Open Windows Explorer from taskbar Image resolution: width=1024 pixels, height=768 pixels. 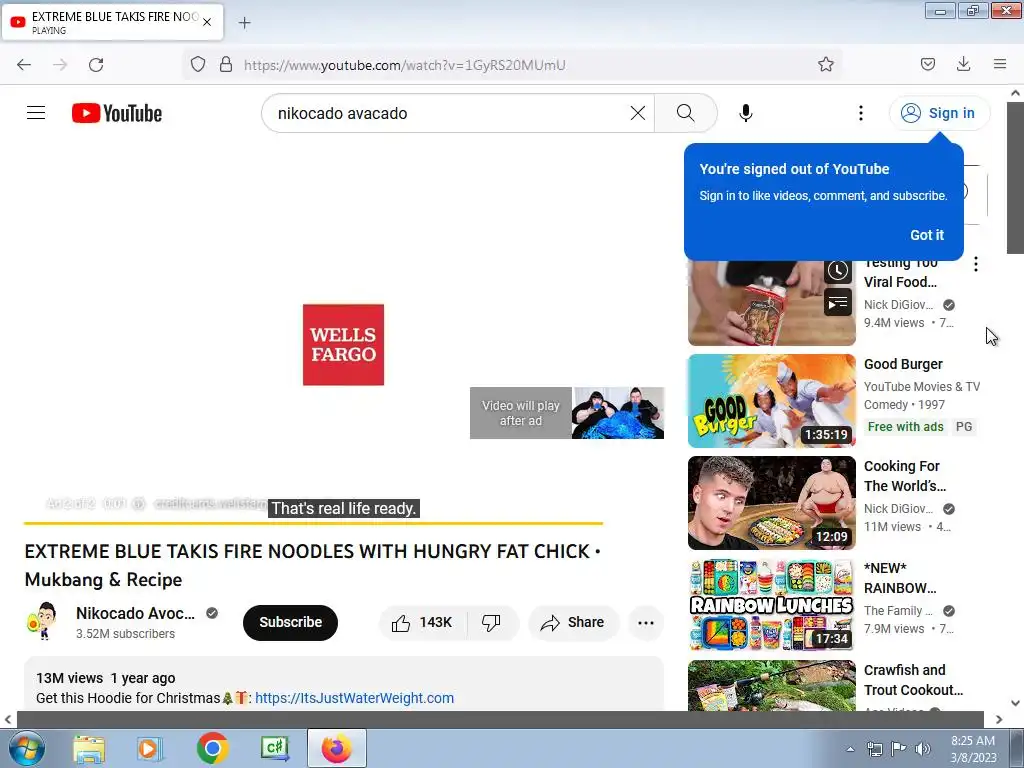tap(89, 748)
